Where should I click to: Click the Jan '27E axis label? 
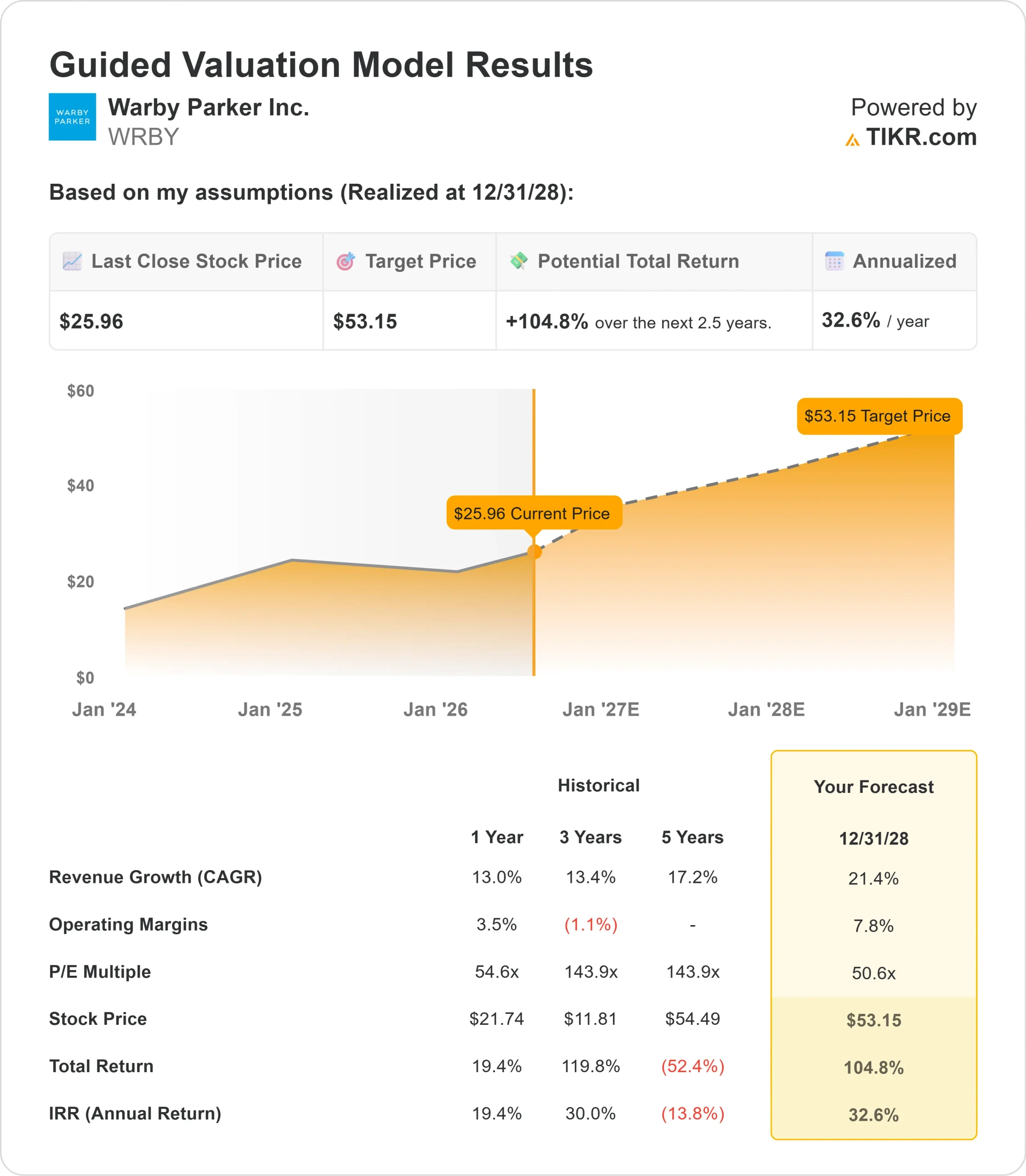[601, 710]
